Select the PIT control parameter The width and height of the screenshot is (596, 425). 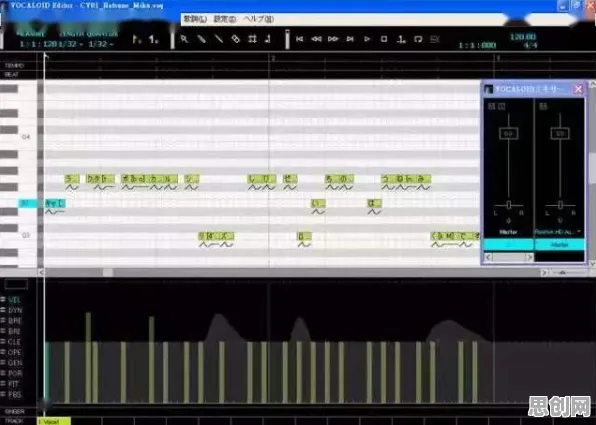(x=13, y=384)
